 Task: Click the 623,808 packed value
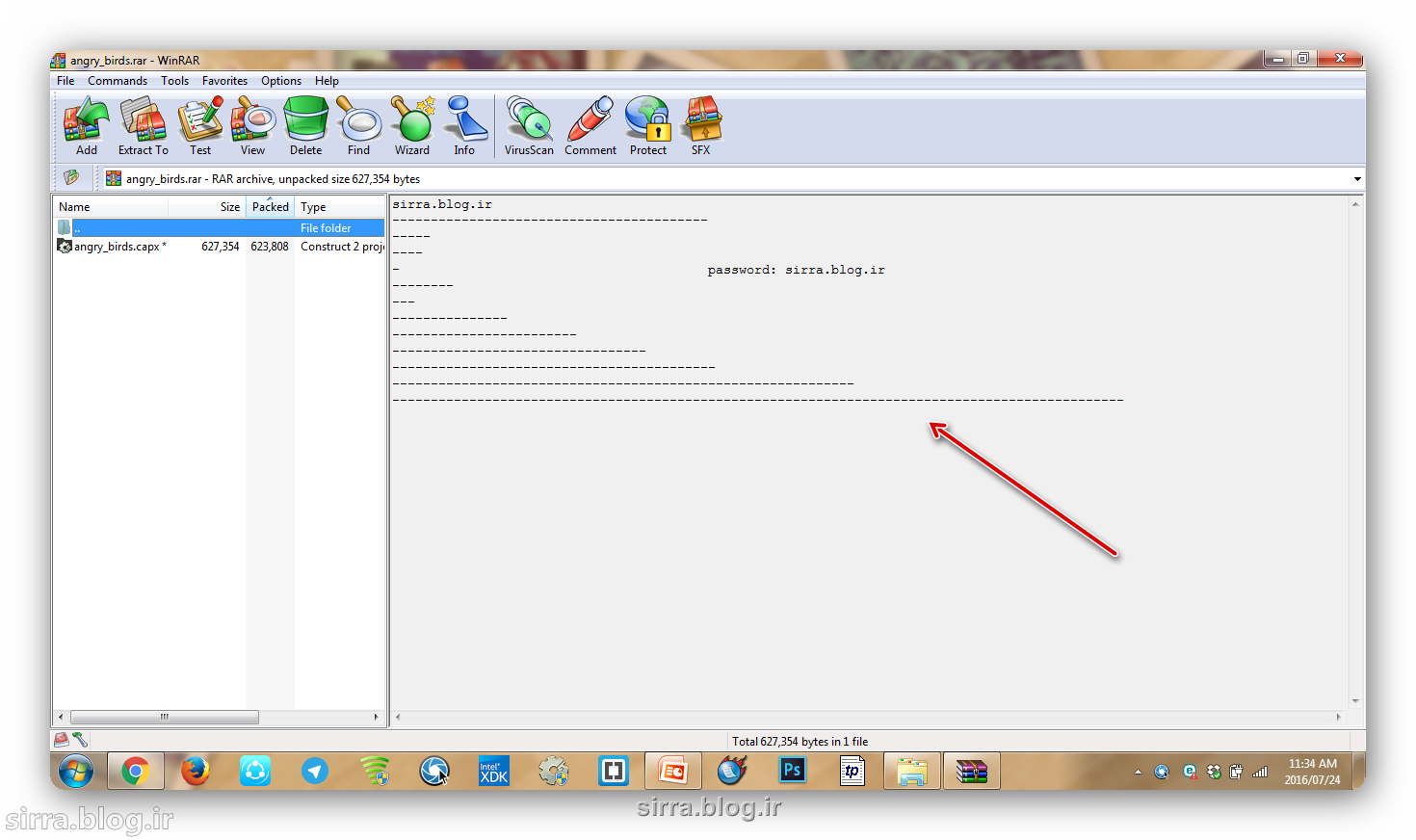click(270, 247)
